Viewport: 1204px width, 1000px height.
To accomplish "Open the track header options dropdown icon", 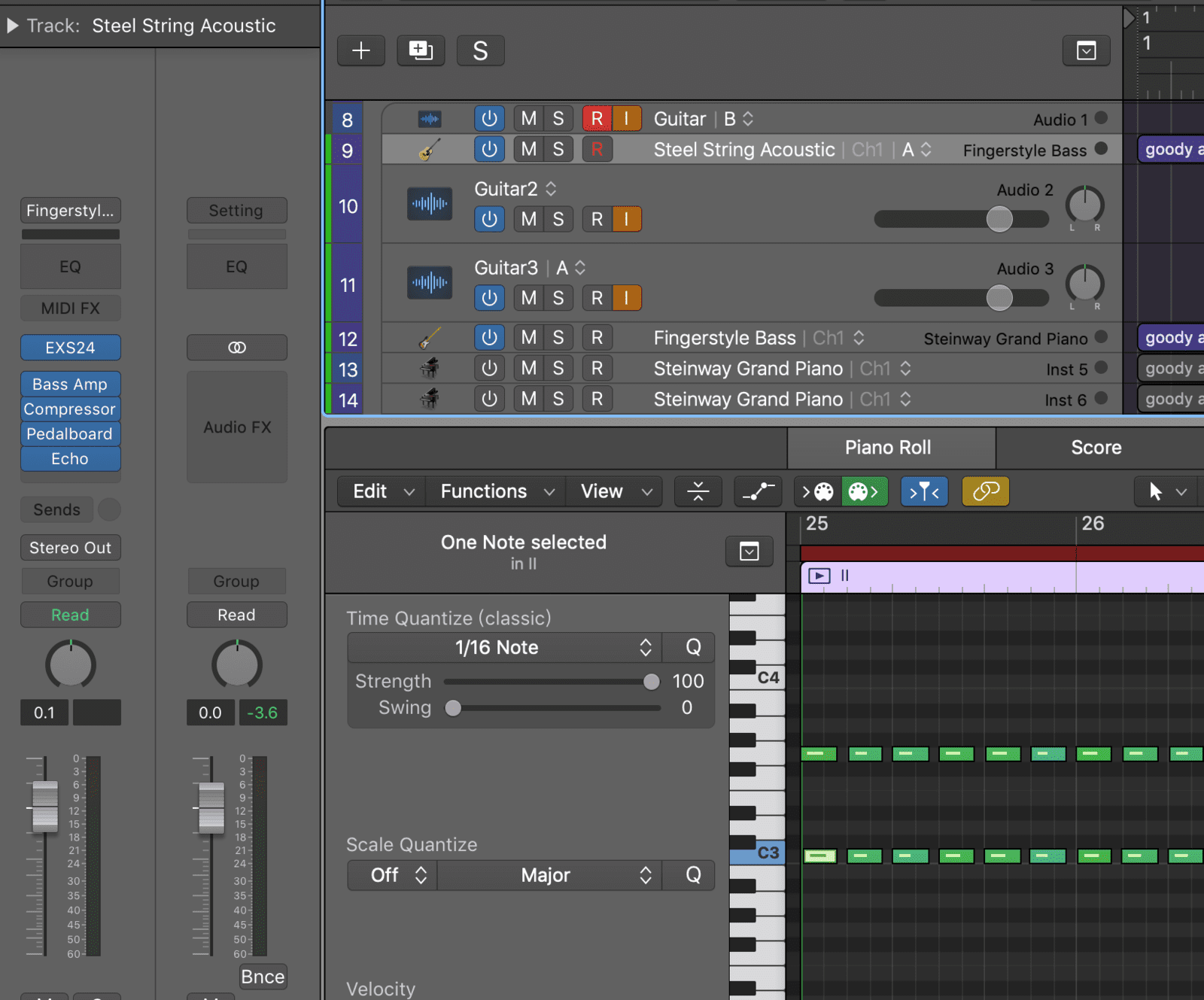I will [1086, 50].
